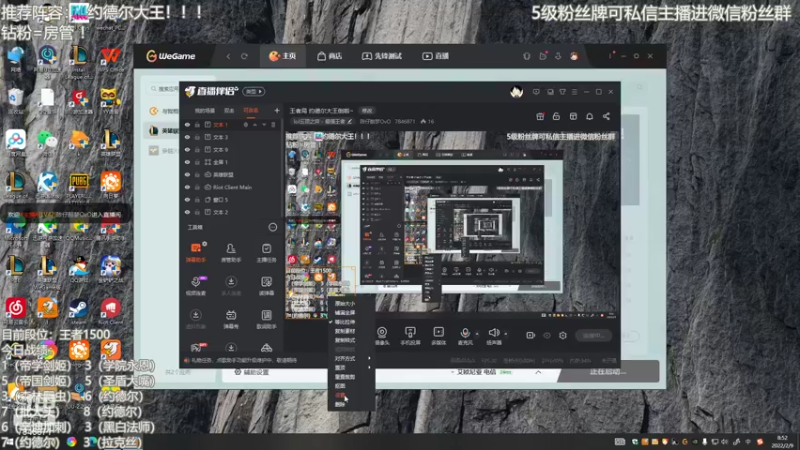
Task: Click the gift box icon above the preview
Action: click(x=540, y=116)
